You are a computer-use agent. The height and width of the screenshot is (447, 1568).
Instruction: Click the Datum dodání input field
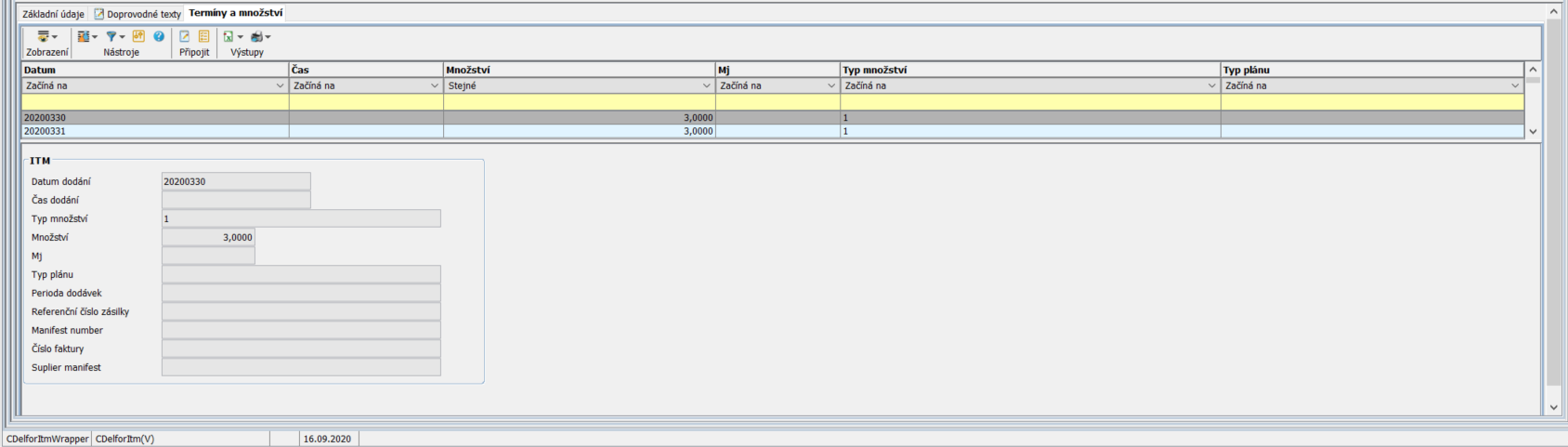[236, 181]
